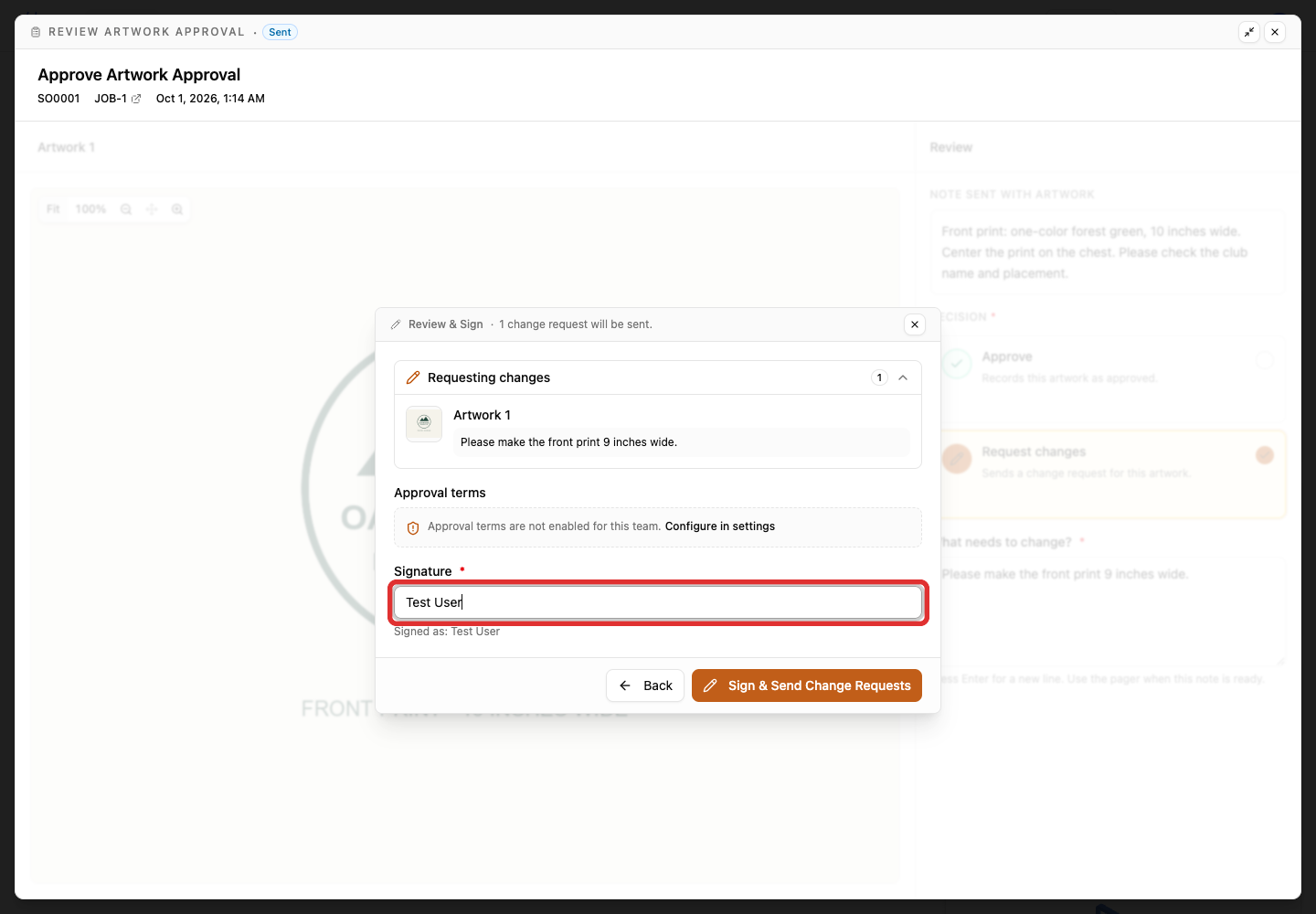1316x914 pixels.
Task: Click Sign & Send Change Requests
Action: tap(807, 685)
